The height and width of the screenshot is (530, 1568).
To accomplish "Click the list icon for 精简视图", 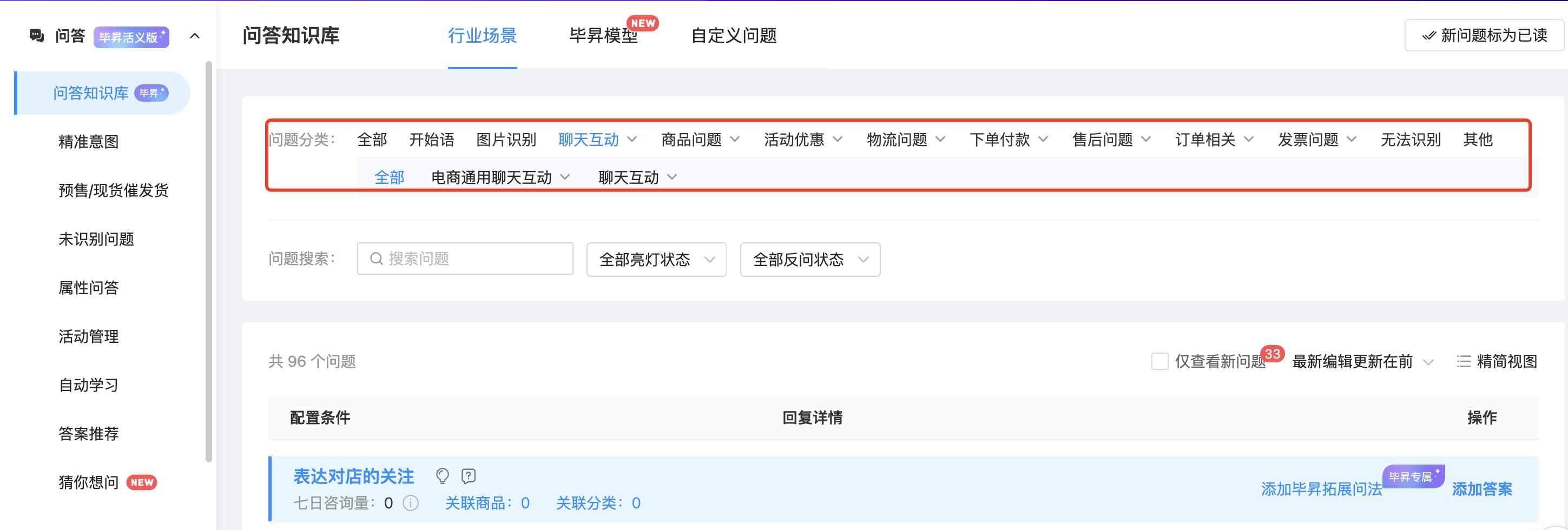I will [x=1463, y=361].
